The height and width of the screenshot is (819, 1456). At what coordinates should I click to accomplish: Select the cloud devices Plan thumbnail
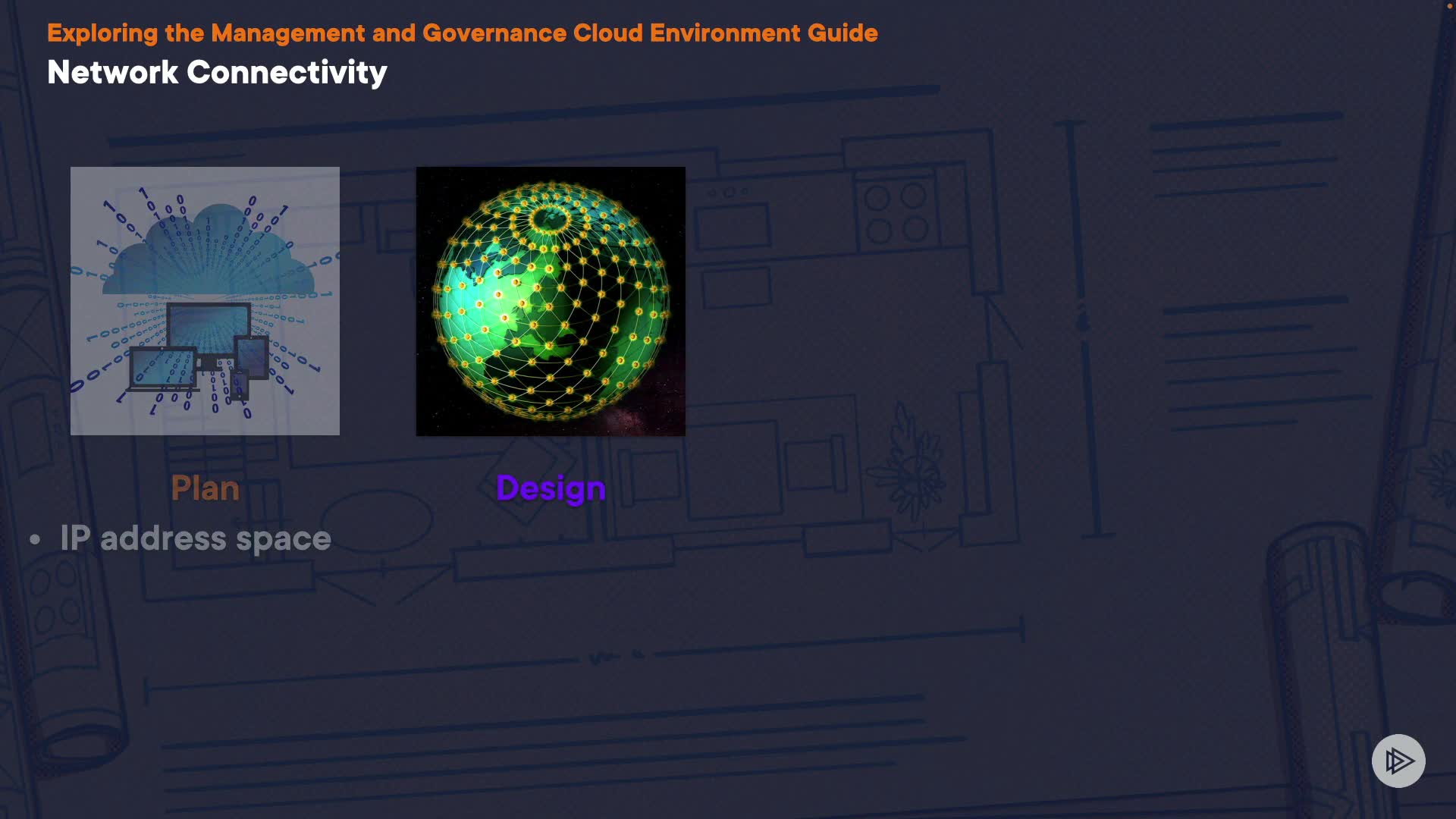tap(205, 301)
